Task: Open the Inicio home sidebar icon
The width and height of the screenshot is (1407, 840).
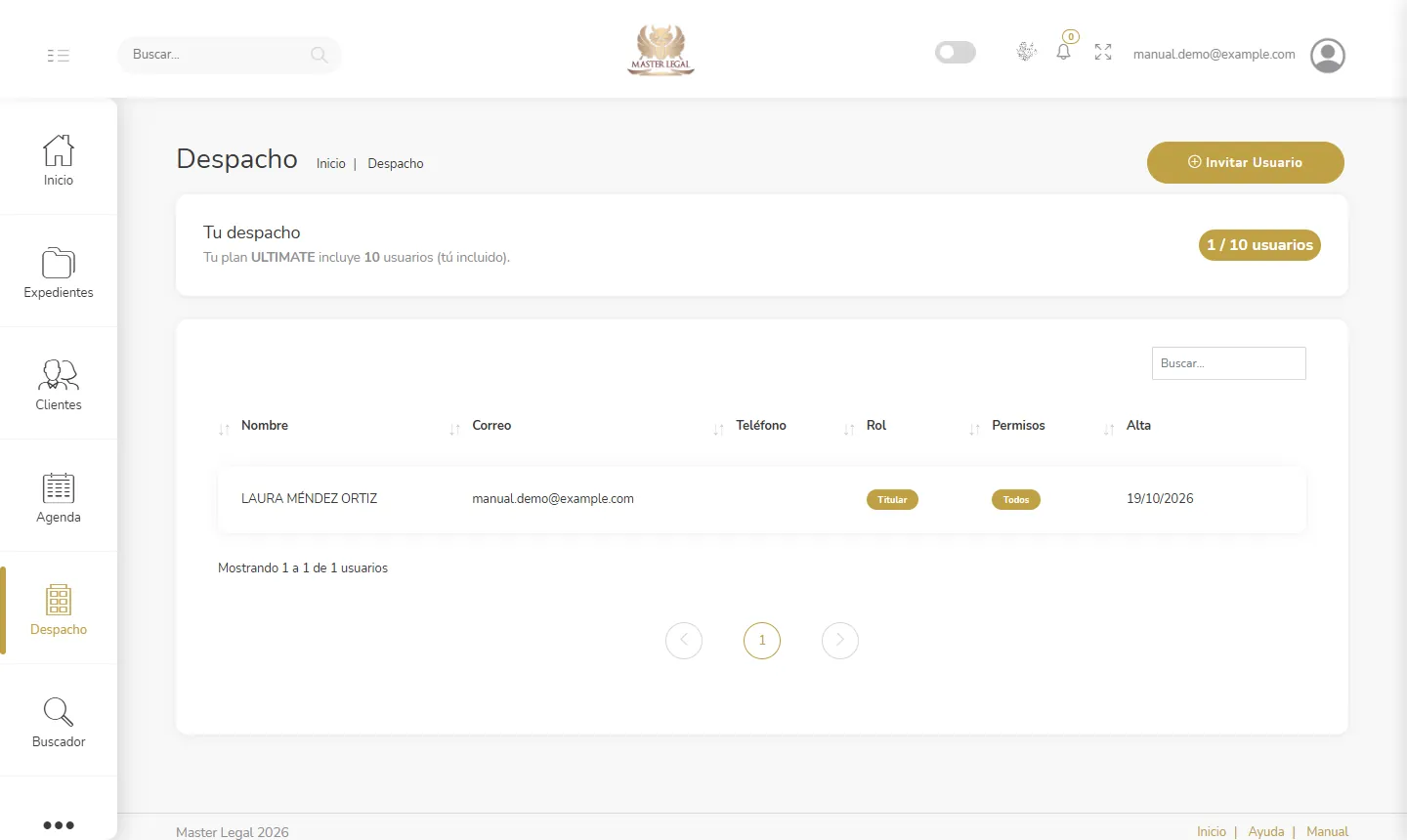Action: coord(59,150)
